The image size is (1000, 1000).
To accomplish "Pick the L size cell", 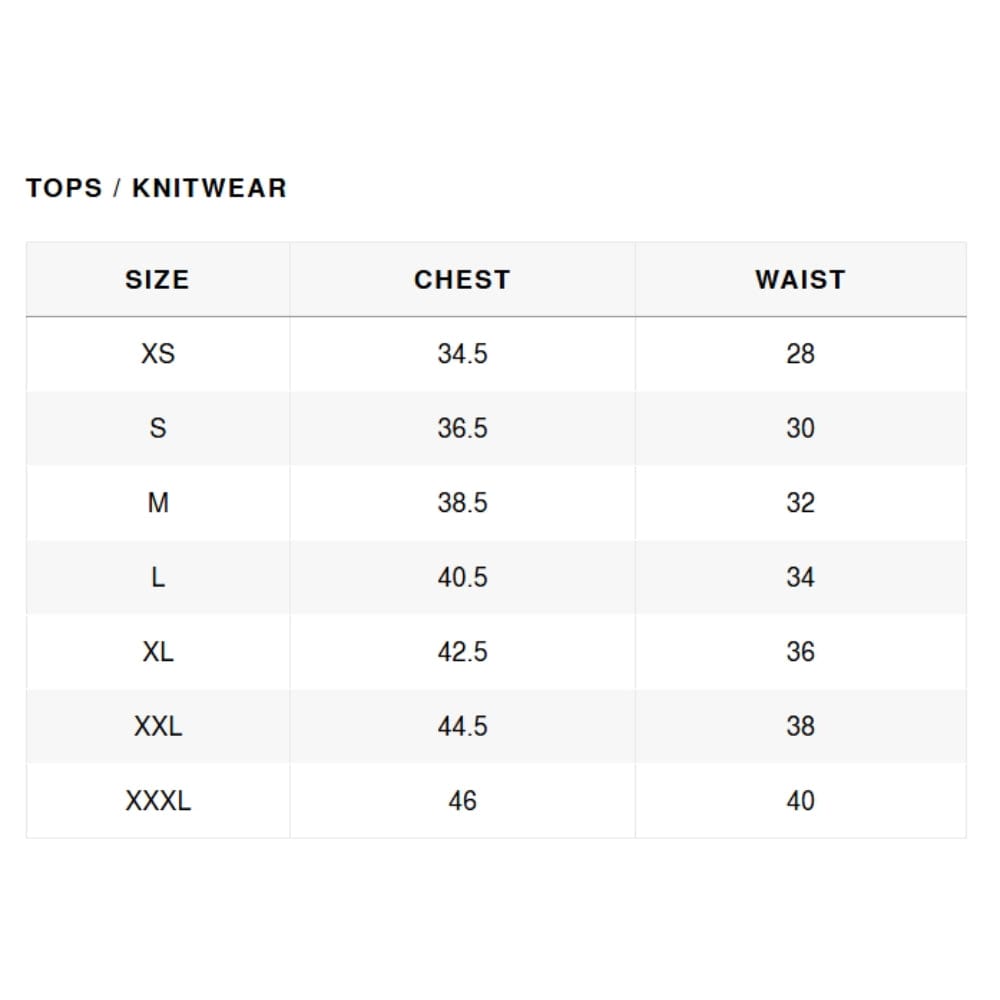I will (158, 577).
